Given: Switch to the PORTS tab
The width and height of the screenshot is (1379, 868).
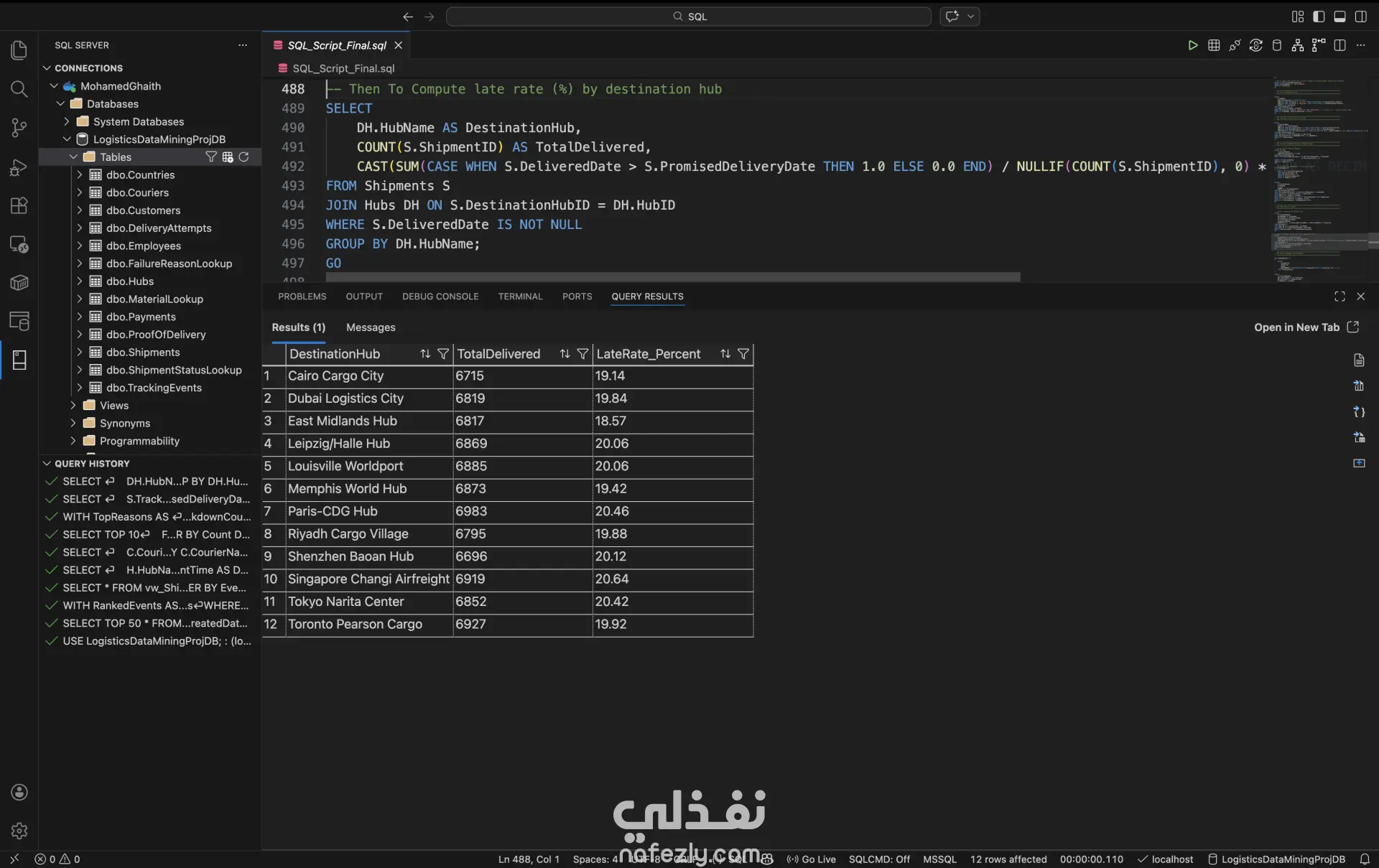Looking at the screenshot, I should click(x=577, y=297).
